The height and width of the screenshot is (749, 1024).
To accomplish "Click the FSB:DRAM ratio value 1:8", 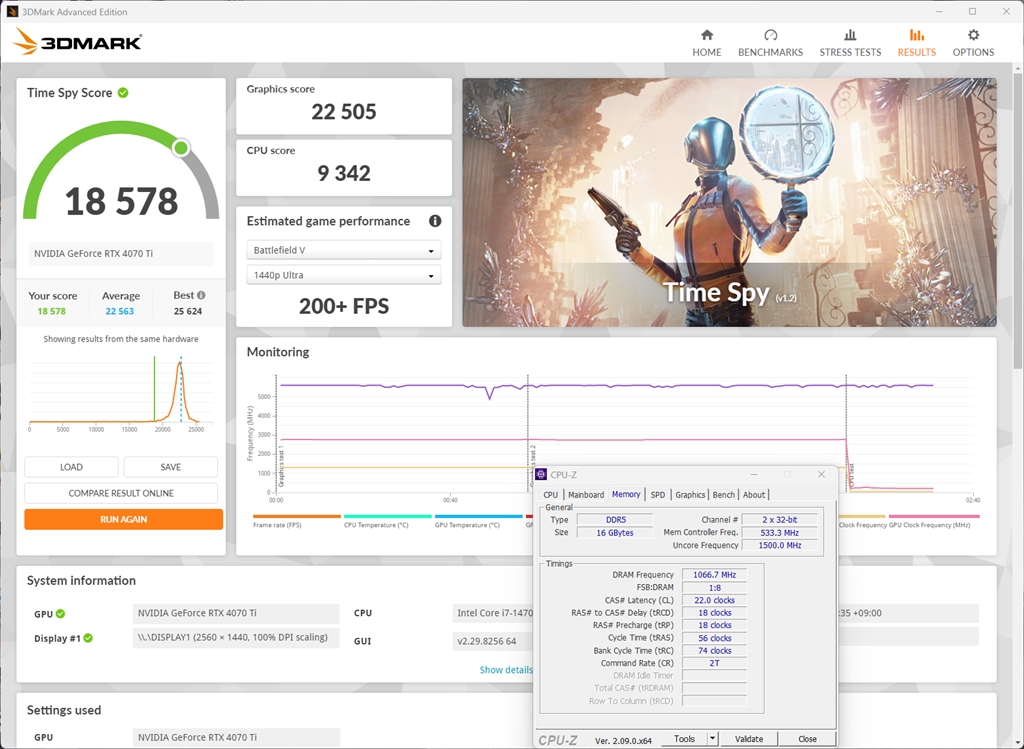I will (x=714, y=588).
